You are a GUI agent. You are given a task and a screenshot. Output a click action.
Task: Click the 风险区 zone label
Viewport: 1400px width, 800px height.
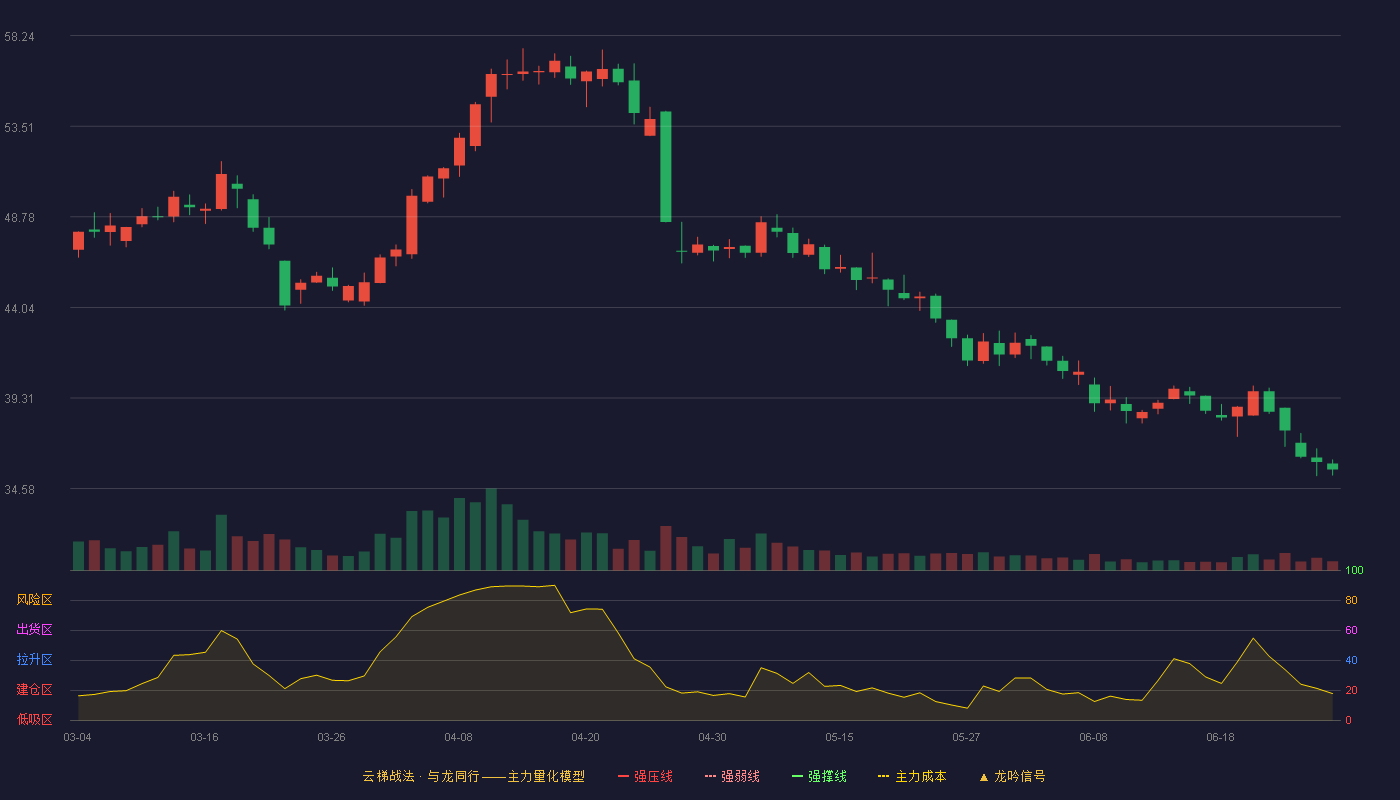tap(35, 600)
